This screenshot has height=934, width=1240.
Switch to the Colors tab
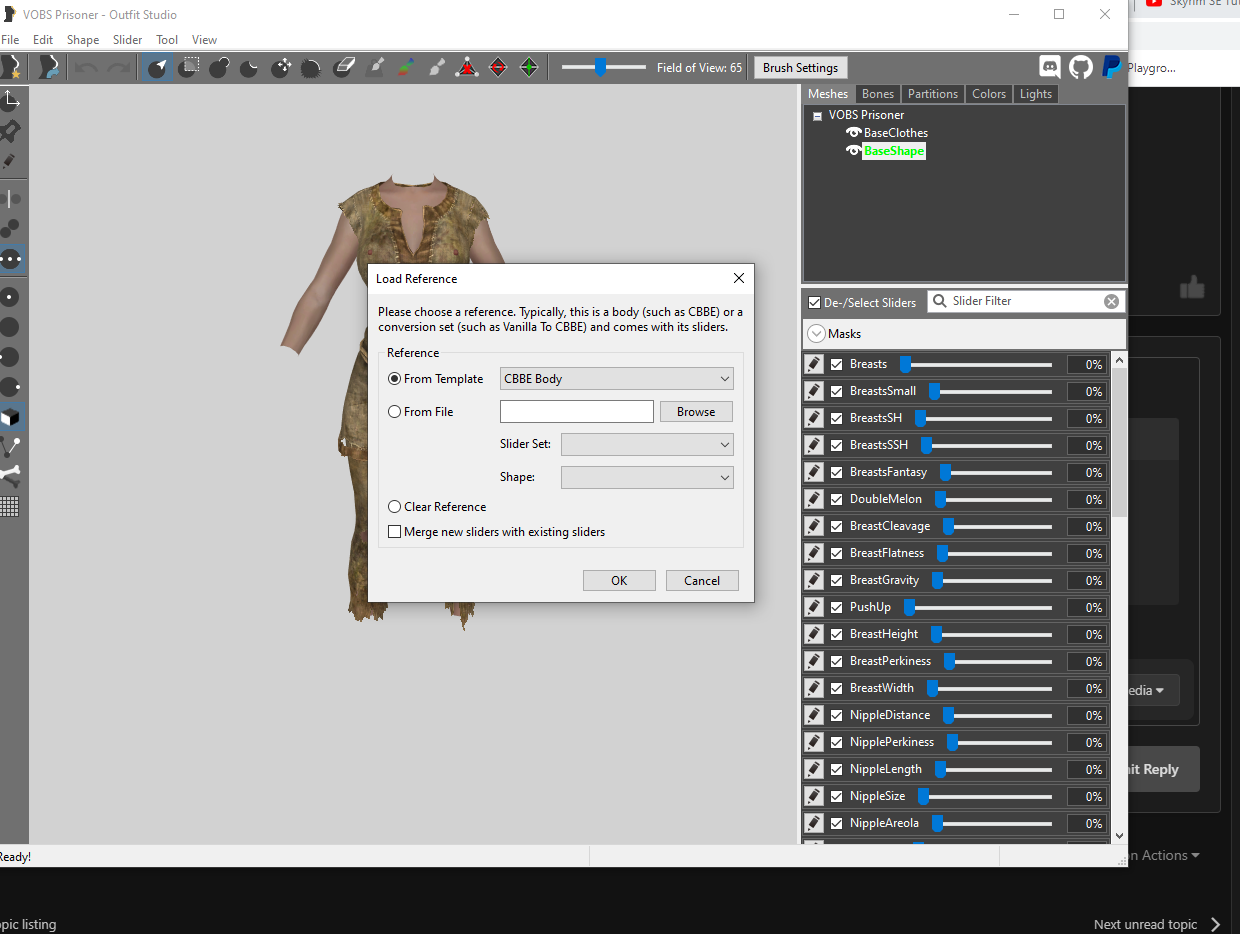coord(989,94)
